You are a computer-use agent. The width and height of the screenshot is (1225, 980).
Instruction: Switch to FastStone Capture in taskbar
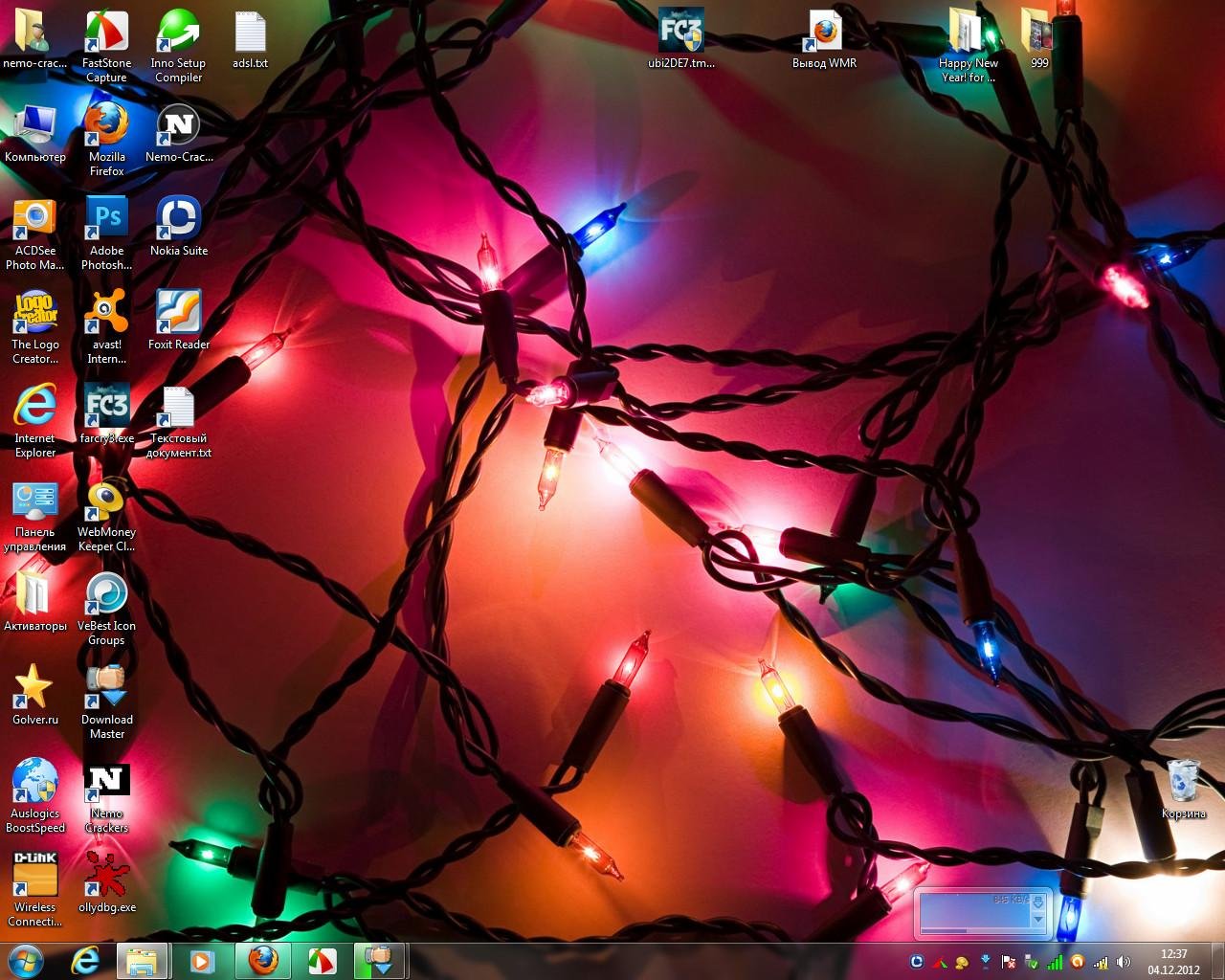[x=322, y=961]
